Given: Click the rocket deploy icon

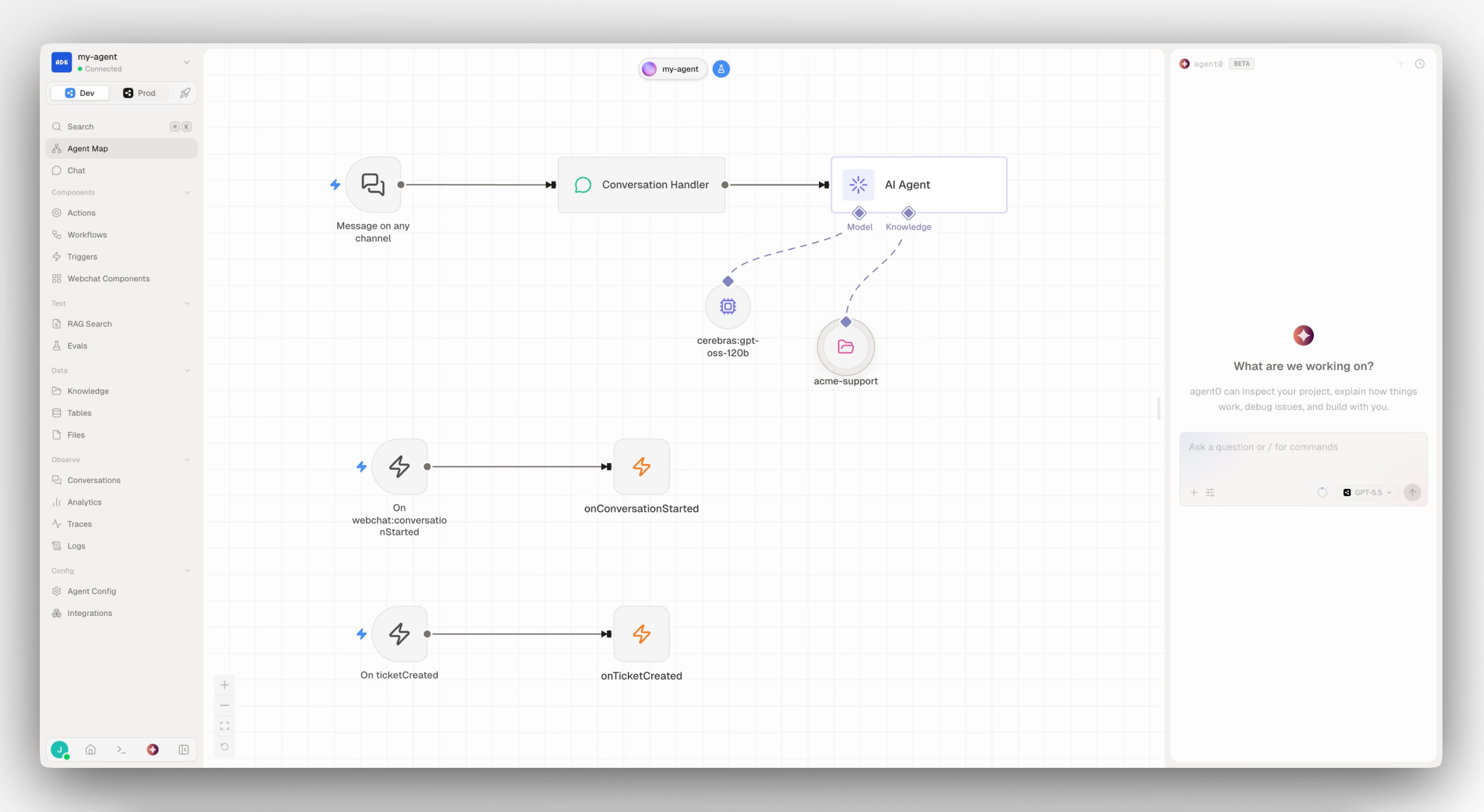Looking at the screenshot, I should click(185, 93).
